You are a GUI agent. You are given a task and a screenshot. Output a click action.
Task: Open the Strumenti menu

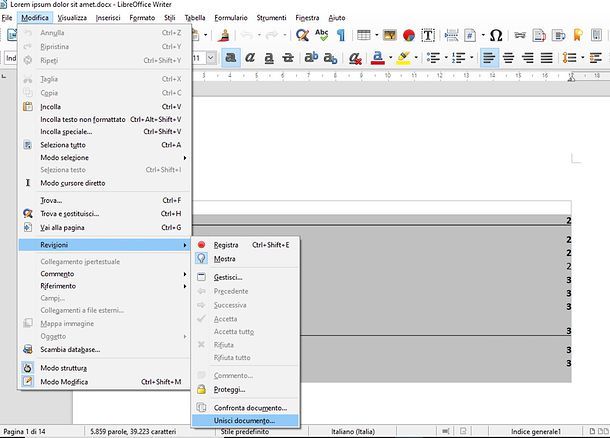click(271, 18)
